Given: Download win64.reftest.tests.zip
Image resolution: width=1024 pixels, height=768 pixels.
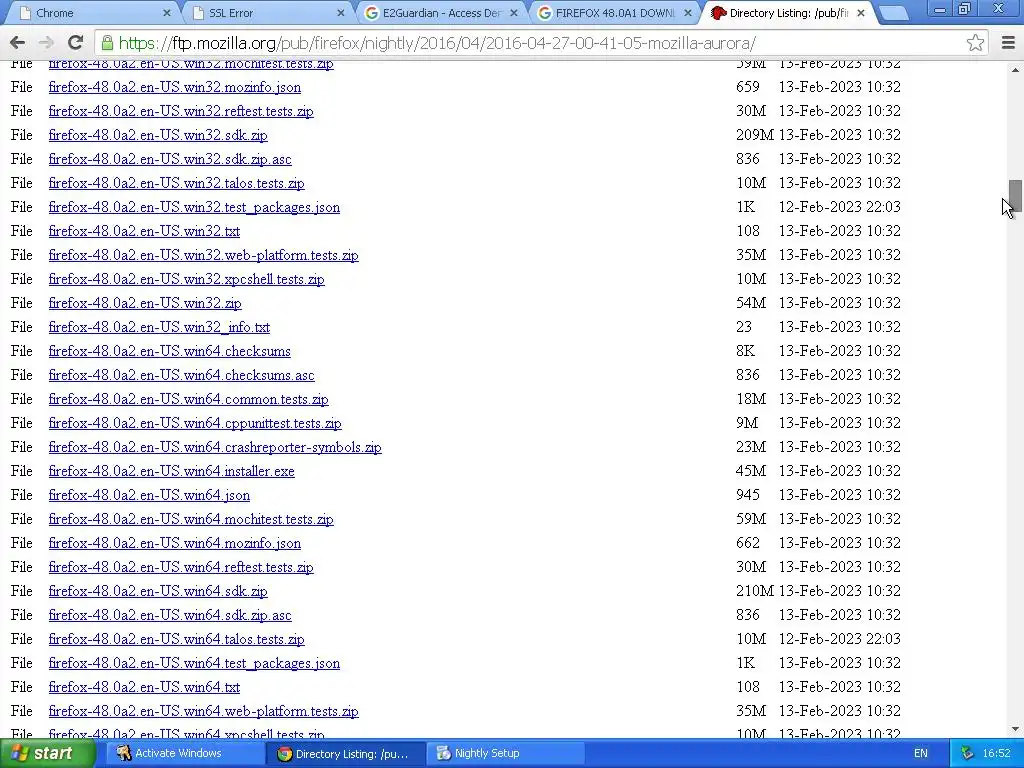Looking at the screenshot, I should pyautogui.click(x=181, y=568).
